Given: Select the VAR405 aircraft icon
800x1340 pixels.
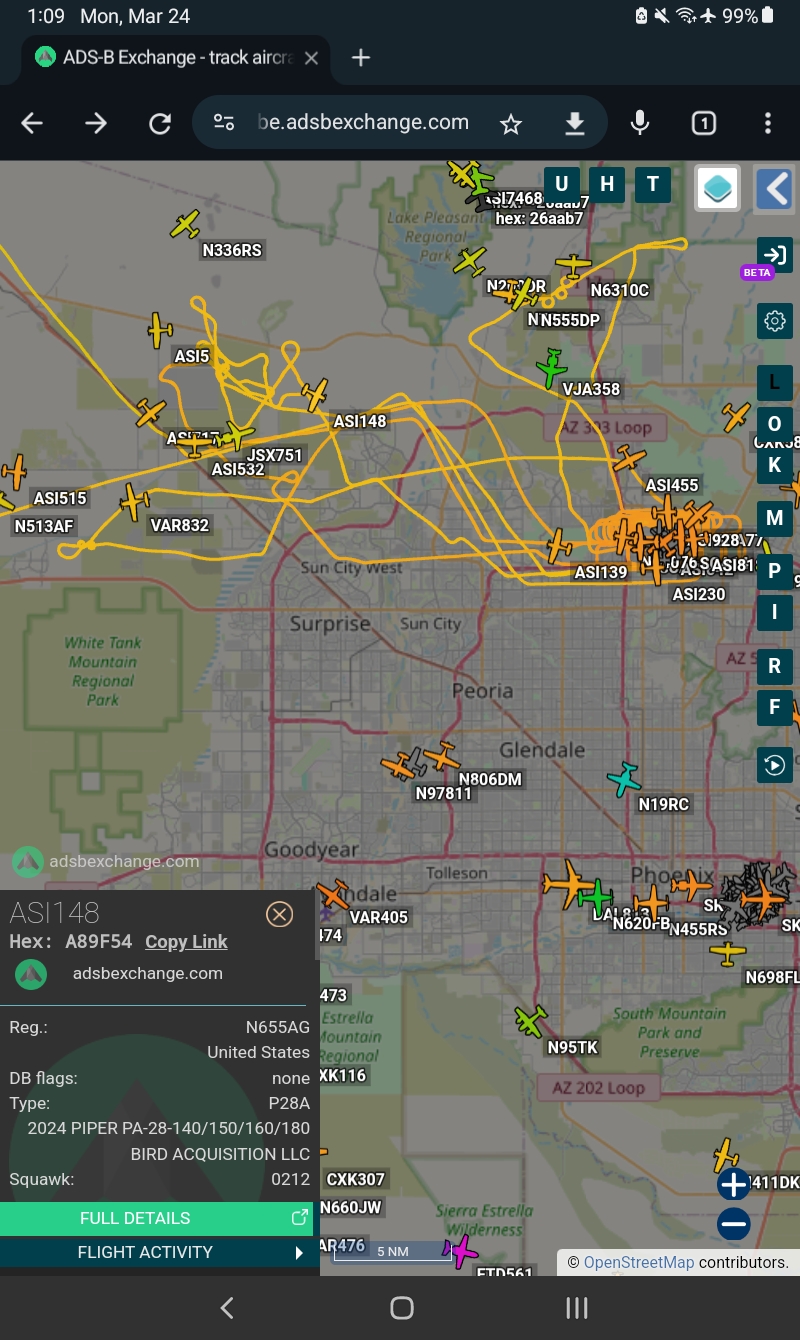Looking at the screenshot, I should (333, 894).
